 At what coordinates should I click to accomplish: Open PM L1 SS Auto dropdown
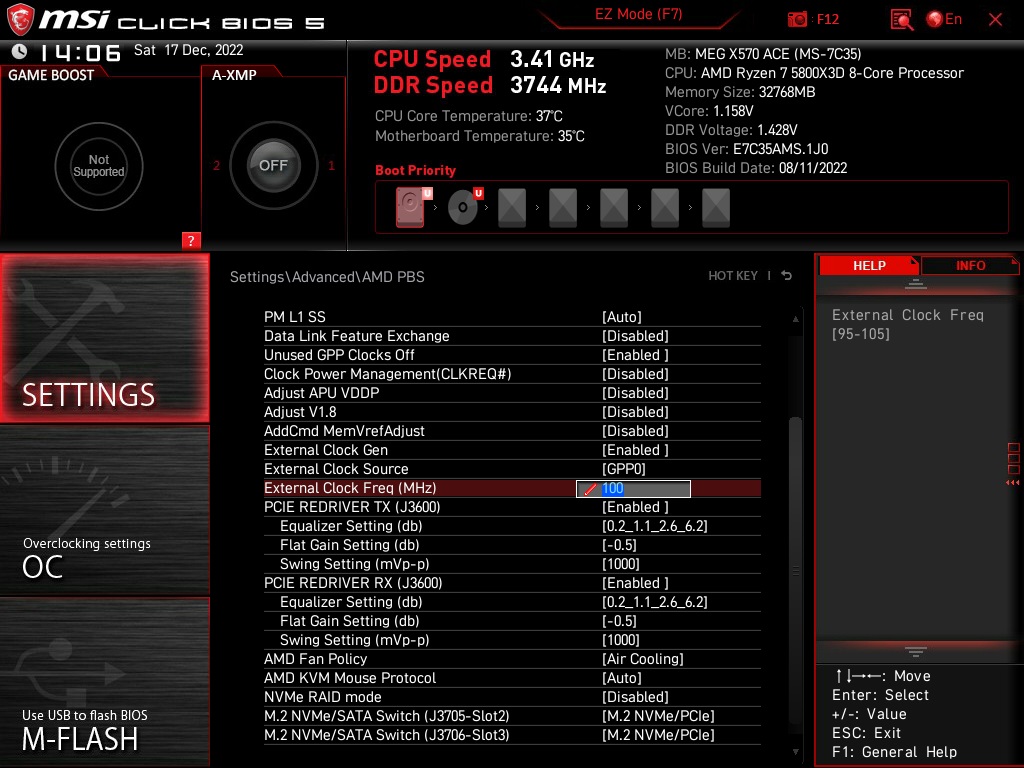[622, 317]
